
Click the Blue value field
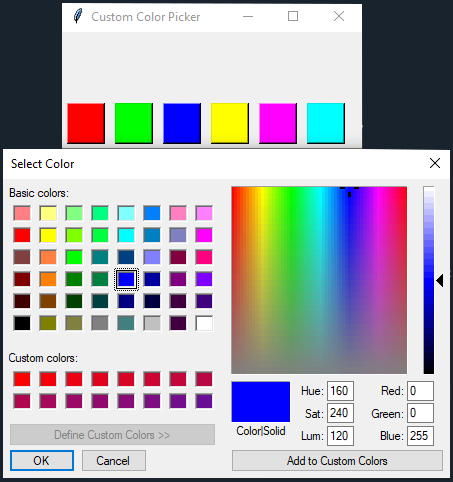(420, 436)
